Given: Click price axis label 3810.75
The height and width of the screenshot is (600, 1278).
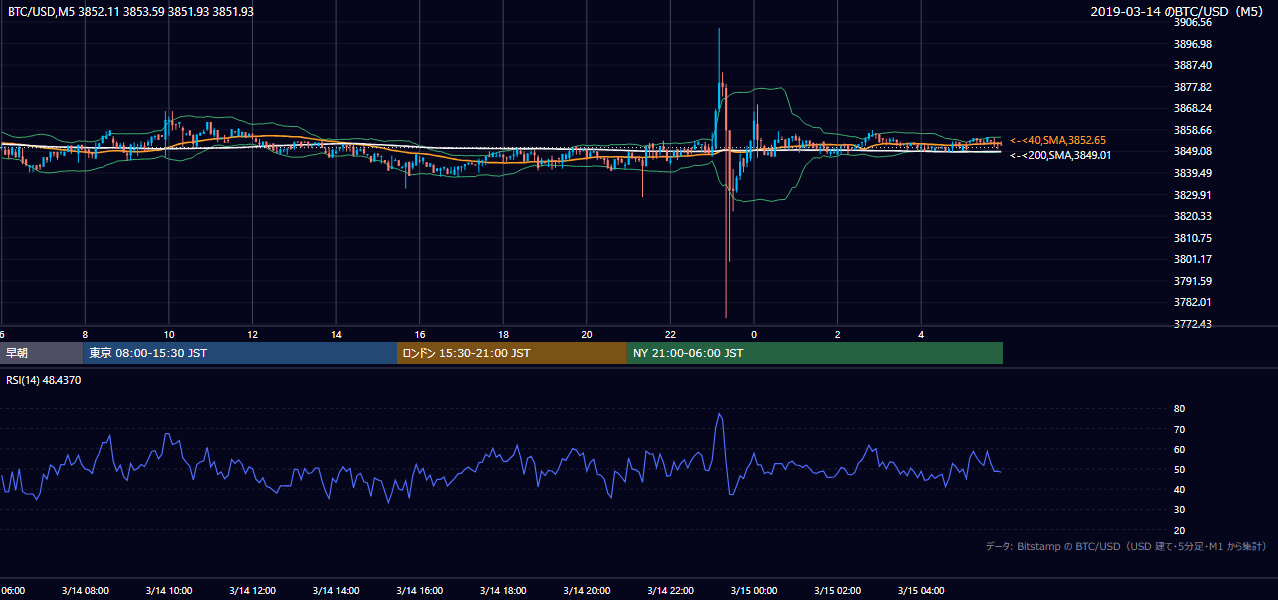Looking at the screenshot, I should (1193, 238).
